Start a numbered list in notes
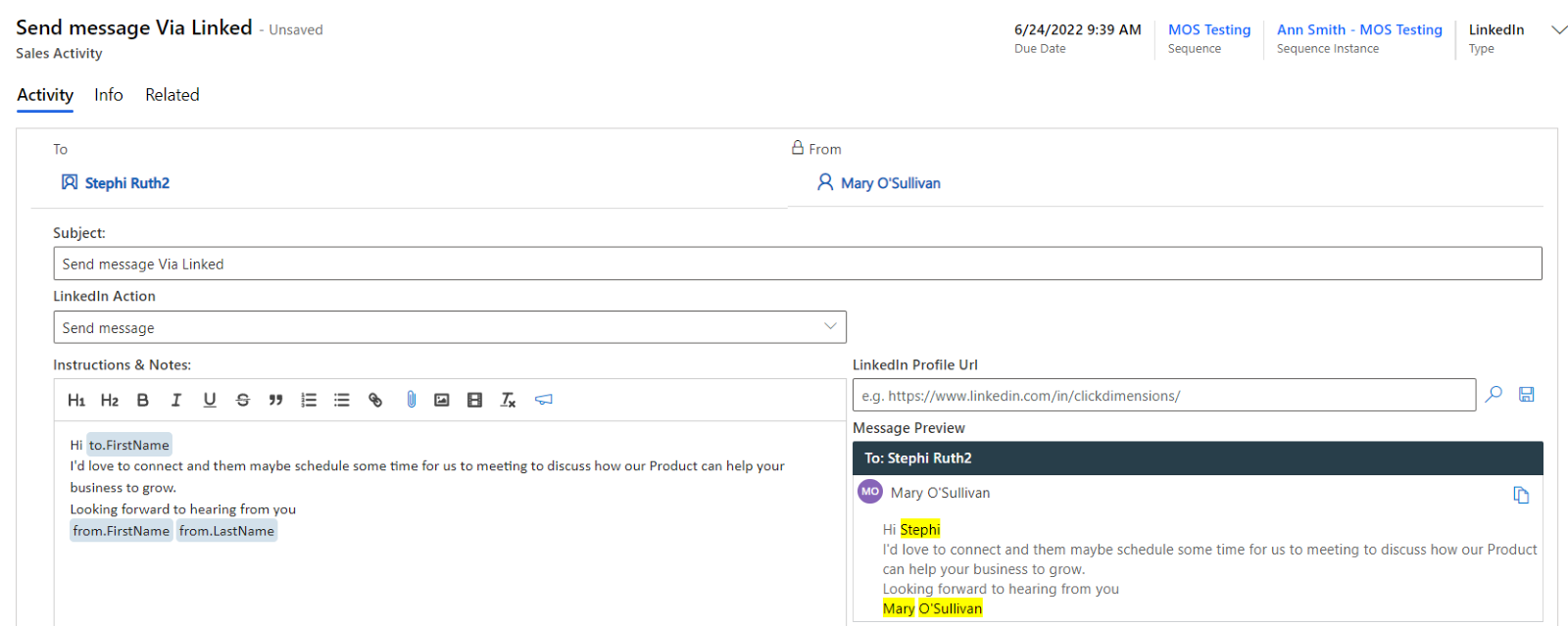 (x=309, y=400)
